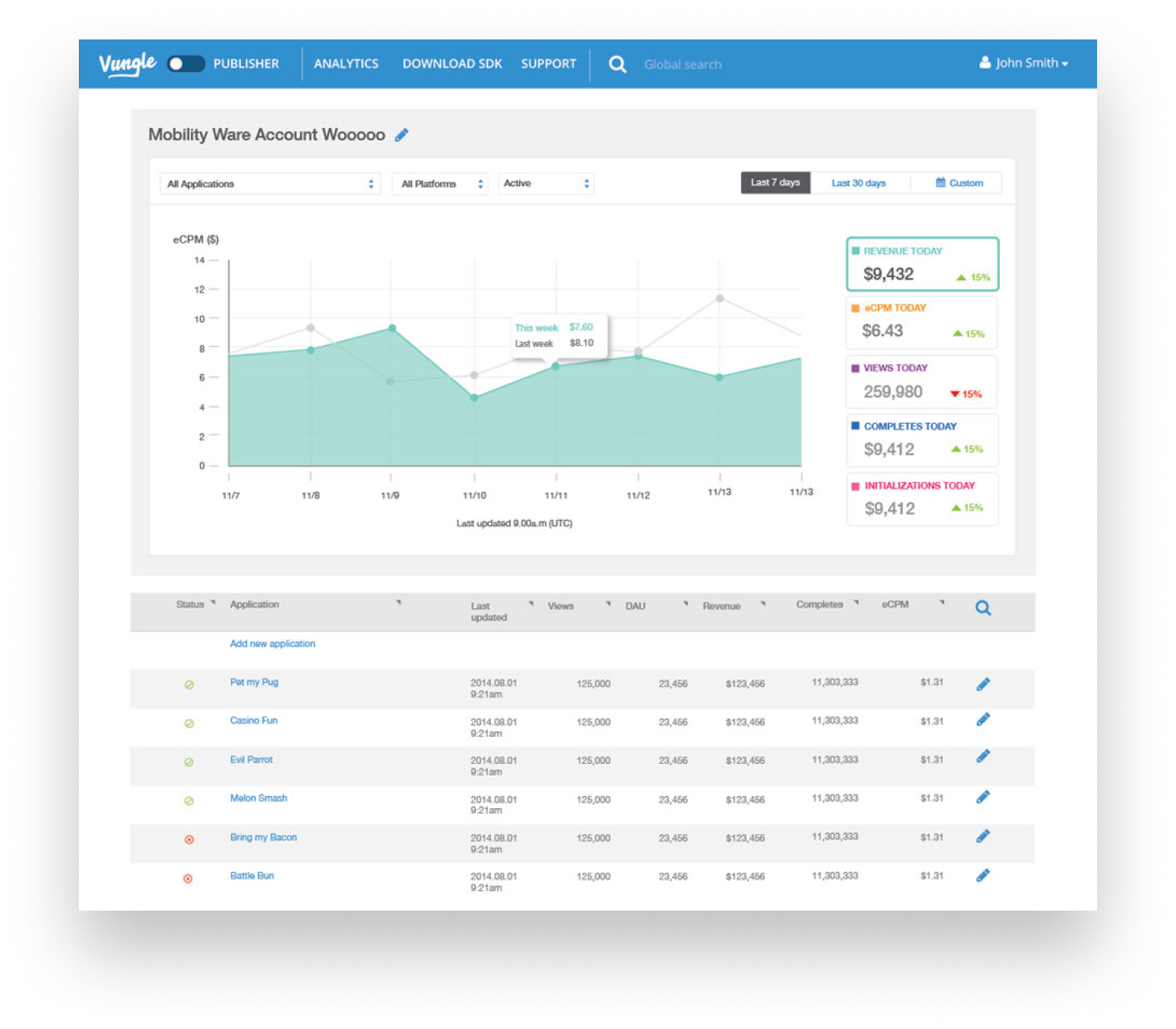The width and height of the screenshot is (1176, 1029).
Task: Sort table by Last updated column arrow
Action: pos(531,604)
